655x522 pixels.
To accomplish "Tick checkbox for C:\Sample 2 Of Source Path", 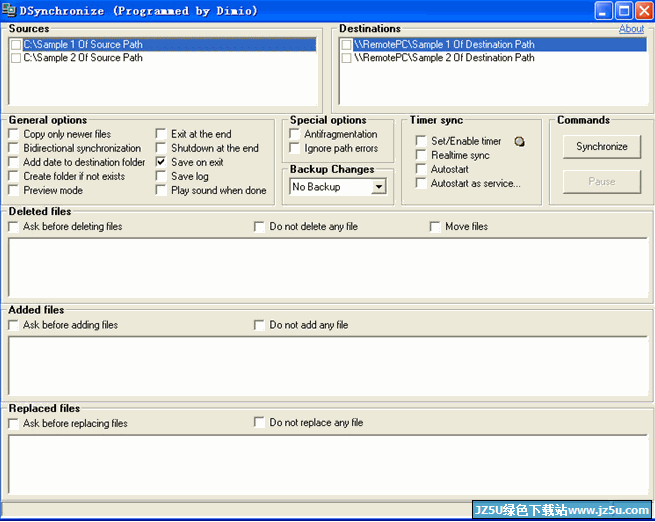I will pos(16,58).
